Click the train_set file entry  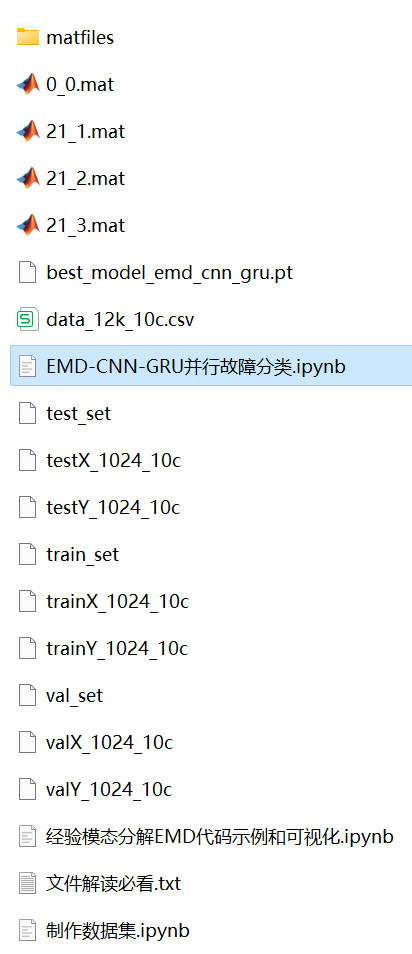(82, 555)
